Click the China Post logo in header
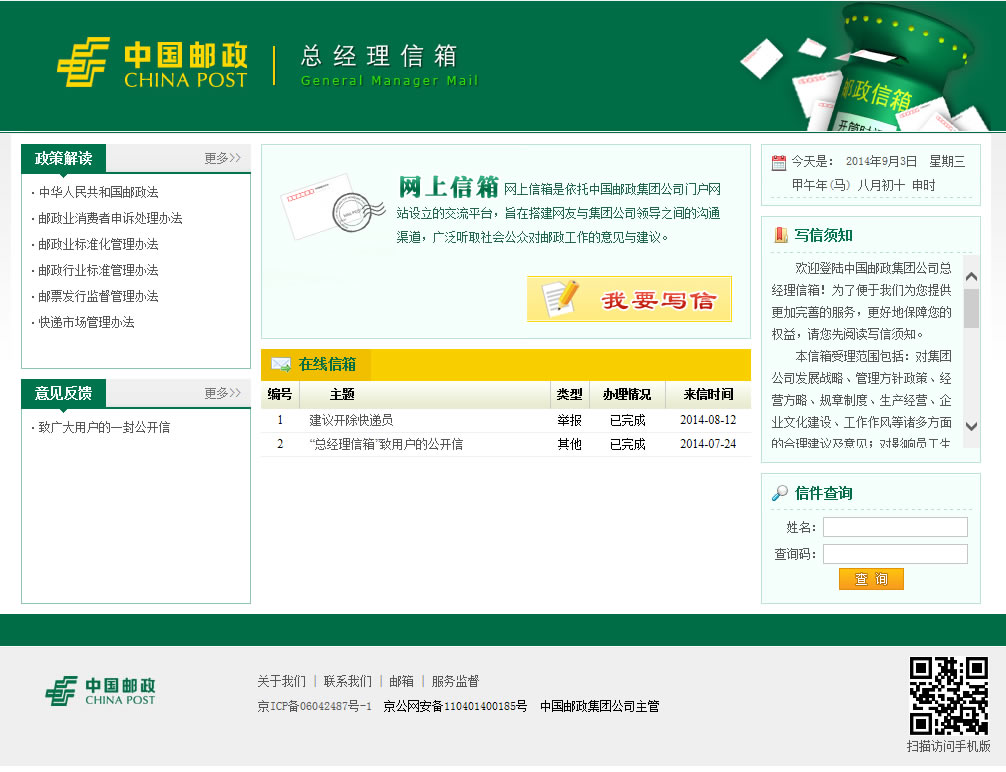This screenshot has height=772, width=1006. pyautogui.click(x=152, y=63)
